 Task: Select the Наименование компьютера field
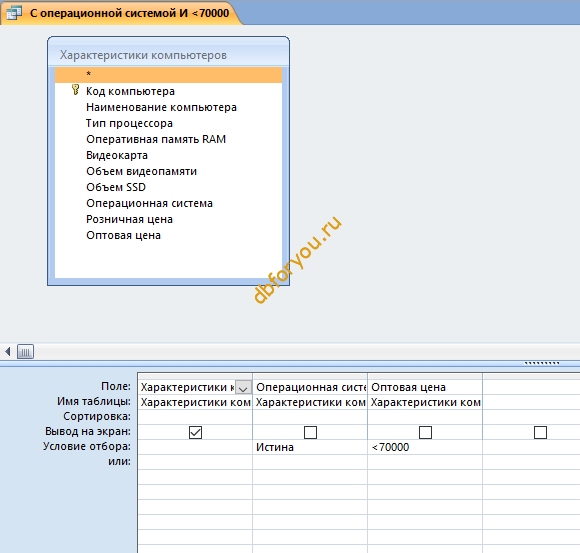pos(161,107)
